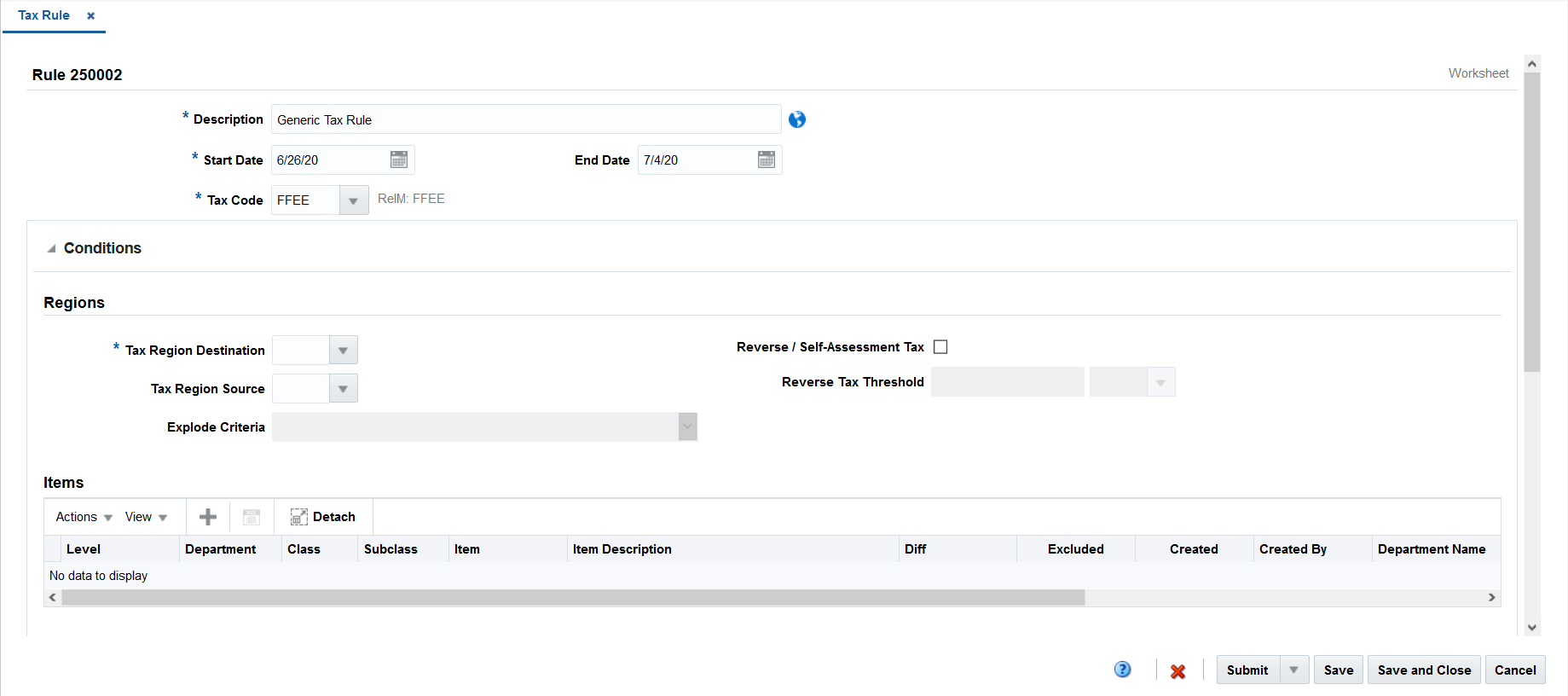Click the Items table scroll left arrow
1568x696 pixels.
(53, 597)
